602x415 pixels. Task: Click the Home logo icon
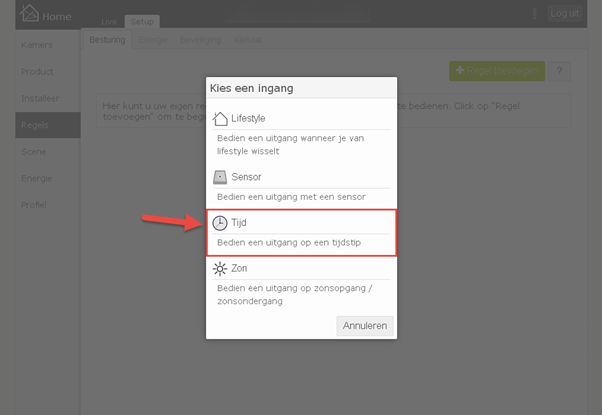pyautogui.click(x=29, y=13)
